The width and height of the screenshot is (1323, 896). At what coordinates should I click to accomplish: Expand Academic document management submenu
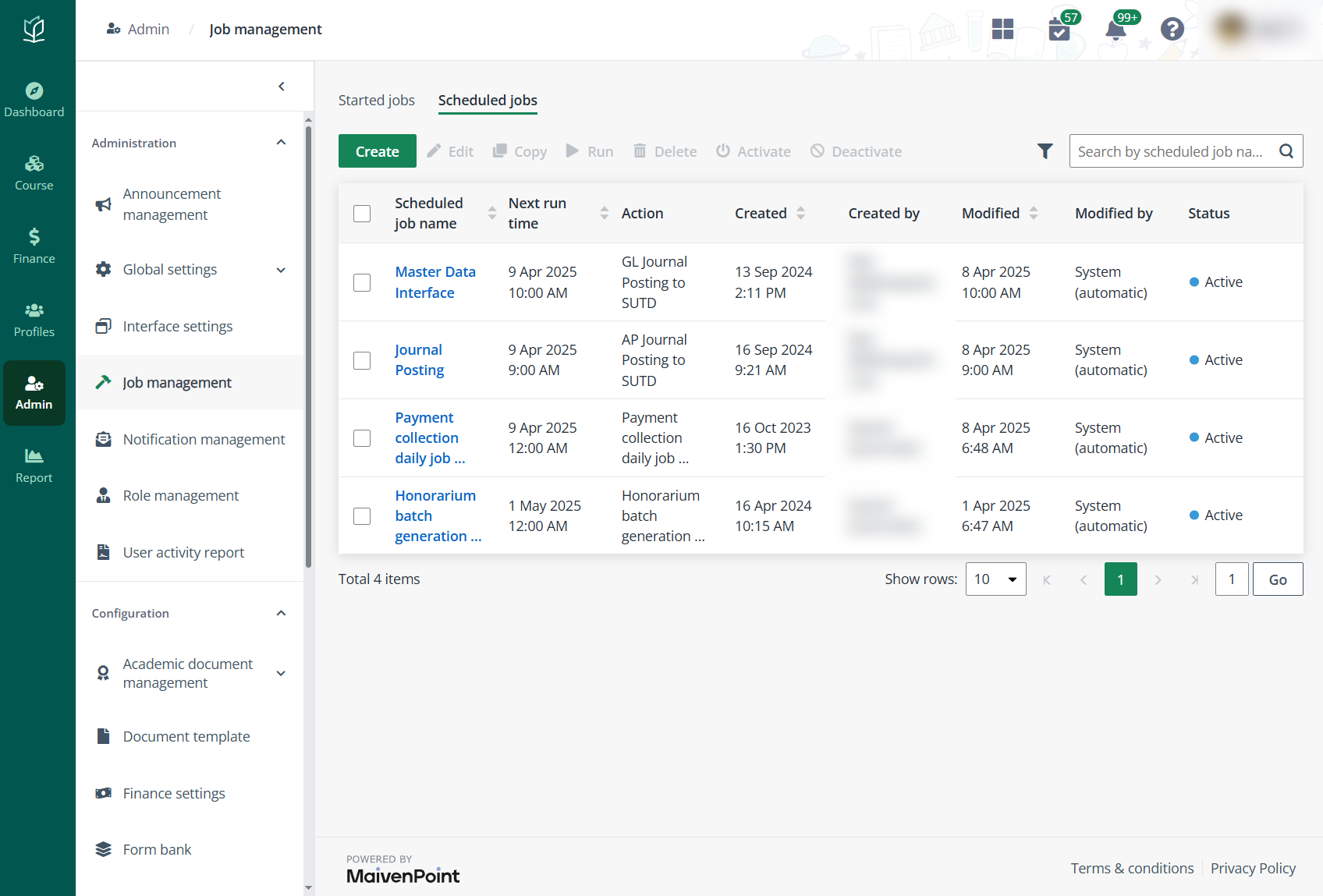click(x=281, y=673)
